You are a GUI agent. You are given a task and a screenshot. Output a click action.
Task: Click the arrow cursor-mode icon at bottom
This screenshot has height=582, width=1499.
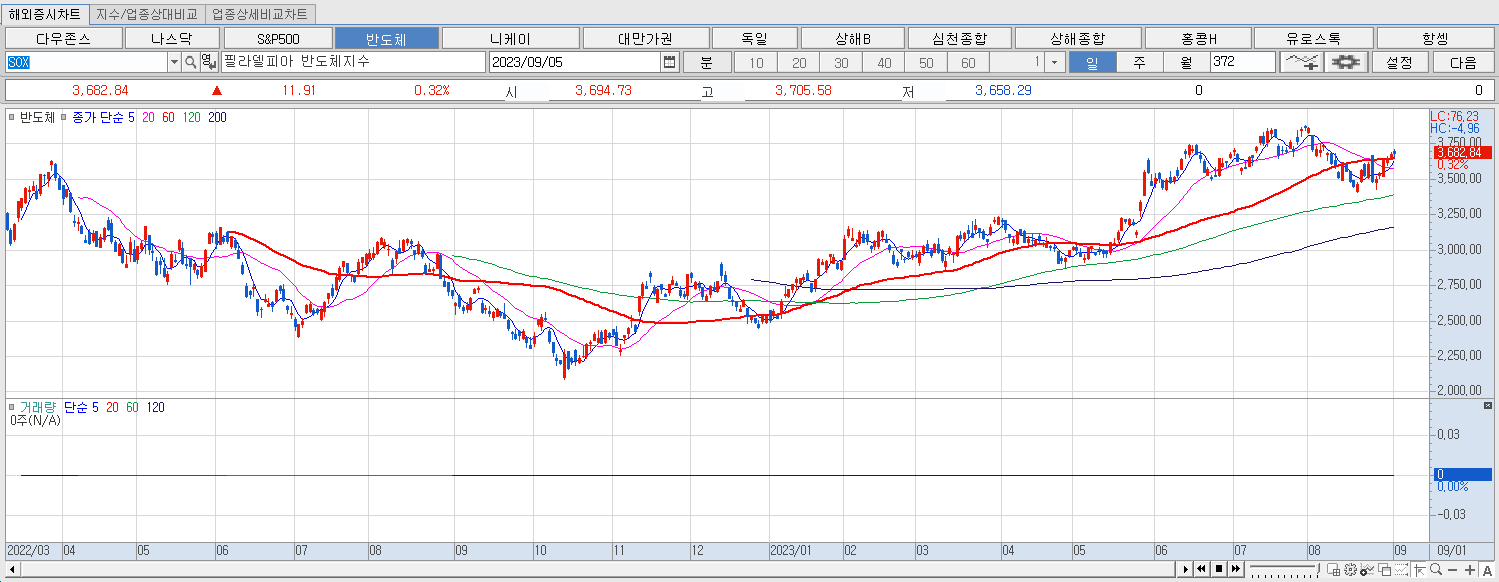tap(1420, 570)
